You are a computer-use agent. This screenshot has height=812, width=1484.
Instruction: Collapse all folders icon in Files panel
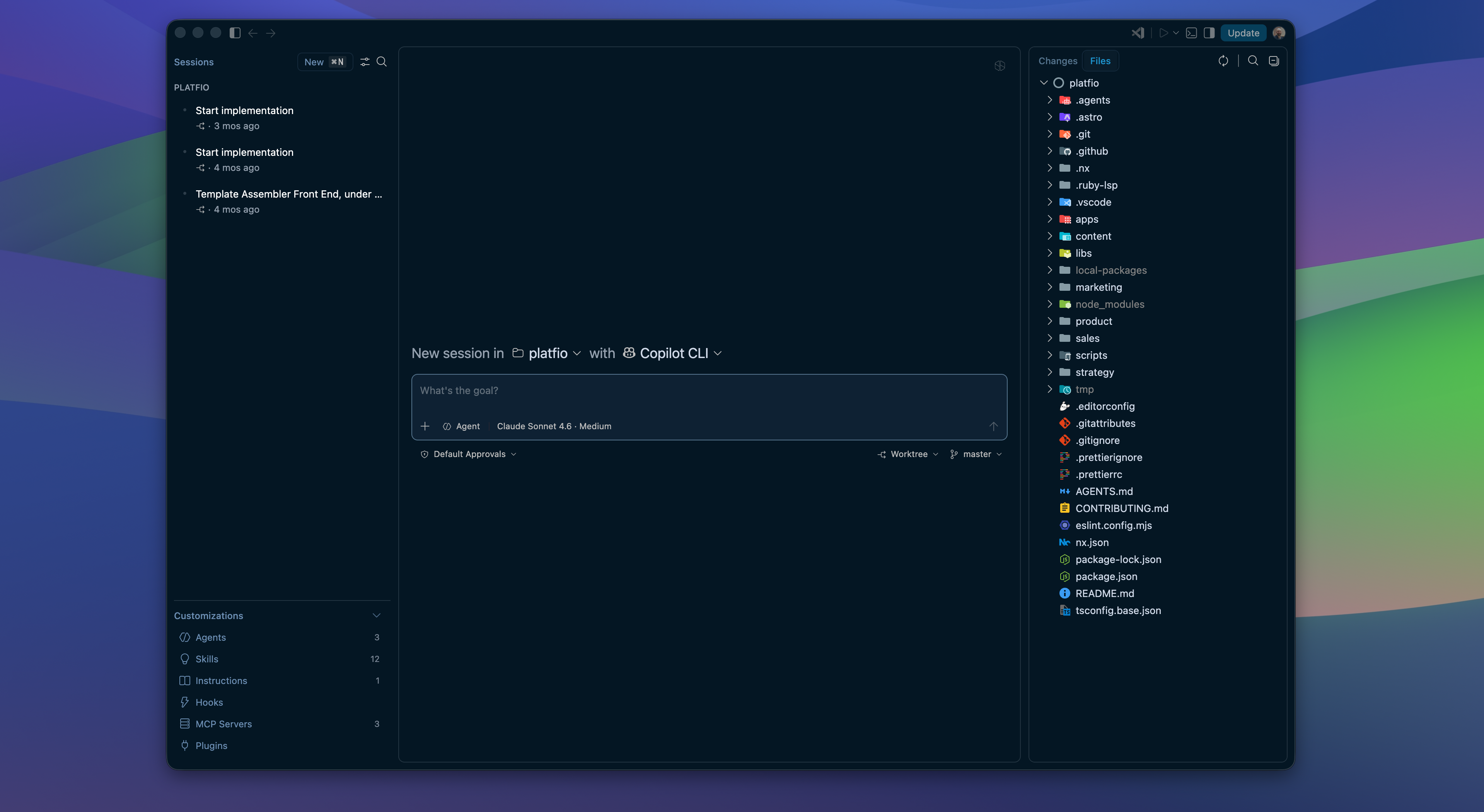(1274, 61)
